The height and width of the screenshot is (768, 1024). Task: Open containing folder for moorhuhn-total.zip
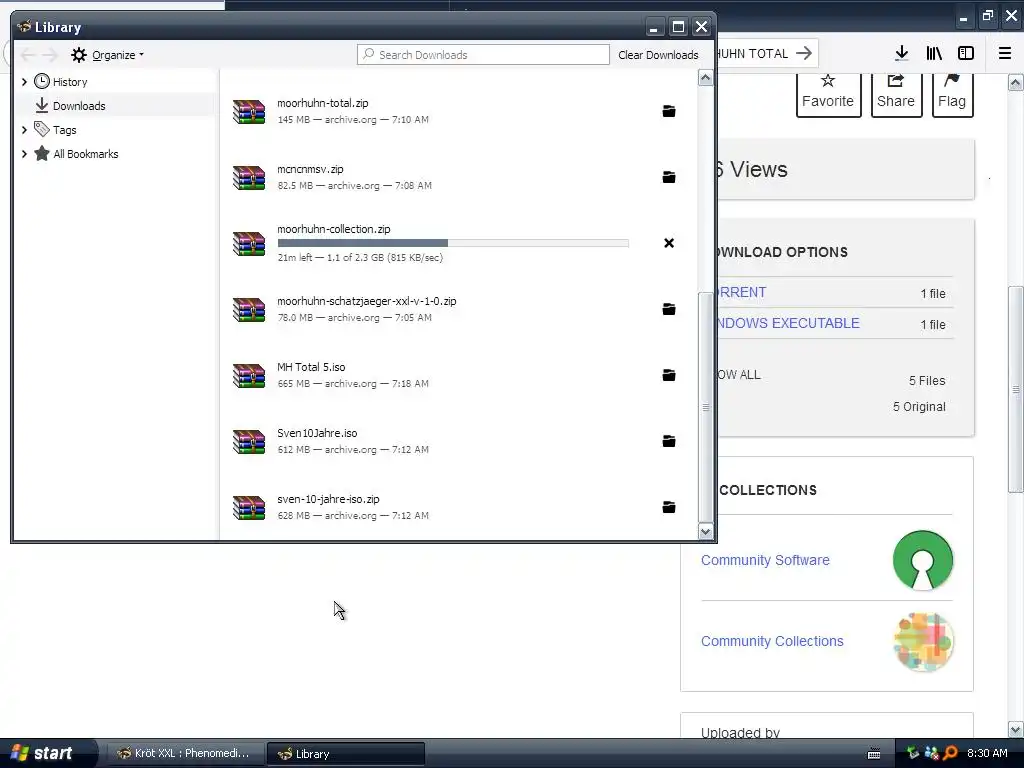pyautogui.click(x=669, y=111)
